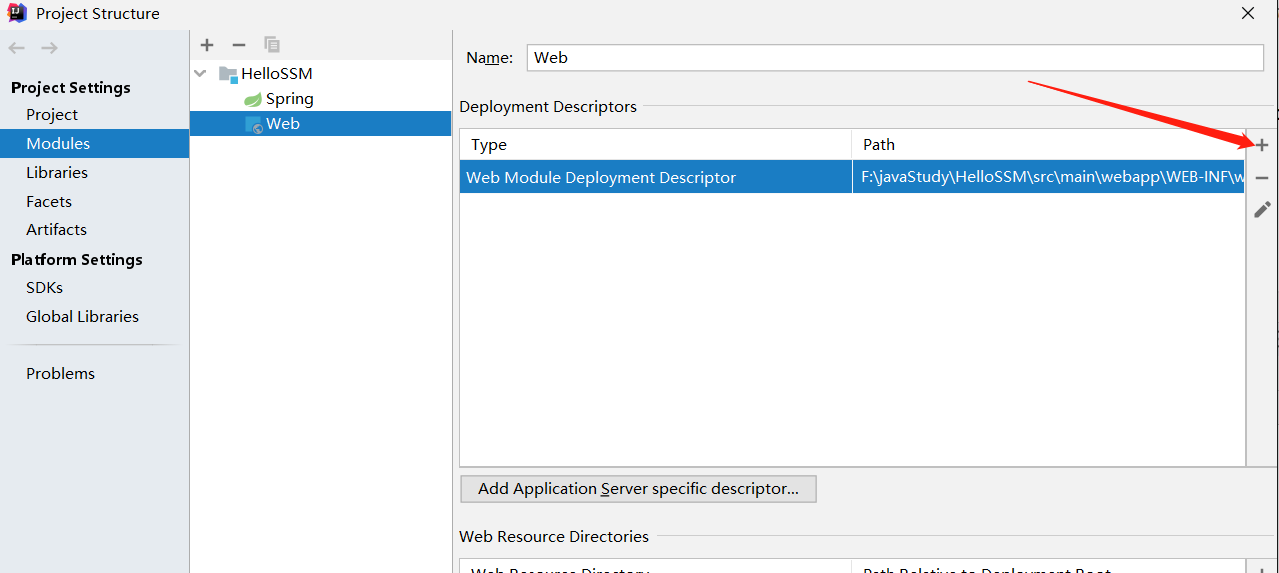Open Project settings section
This screenshot has height=573, width=1279.
point(52,115)
